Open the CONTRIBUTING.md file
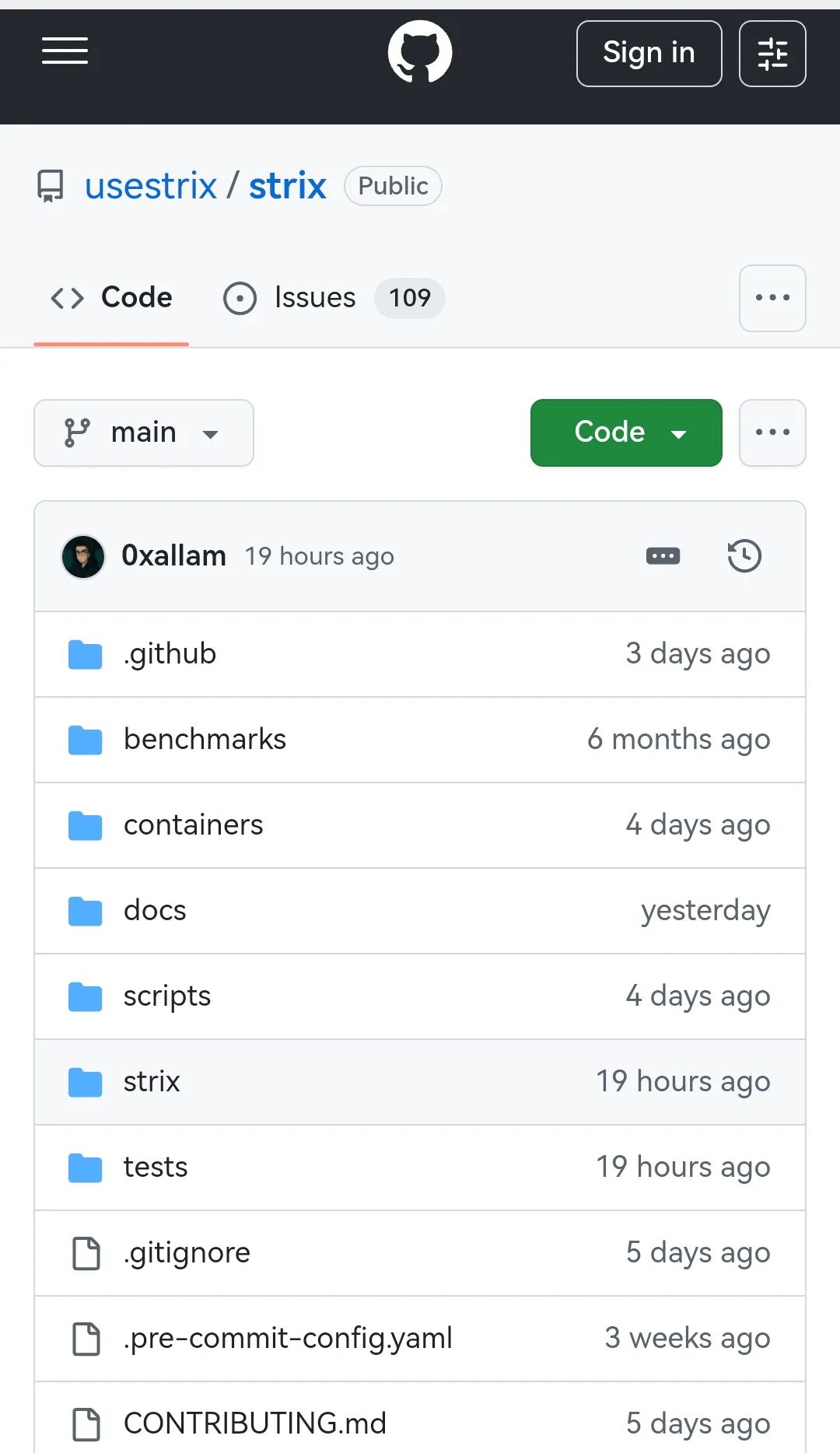The width and height of the screenshot is (840, 1453). click(x=255, y=1424)
